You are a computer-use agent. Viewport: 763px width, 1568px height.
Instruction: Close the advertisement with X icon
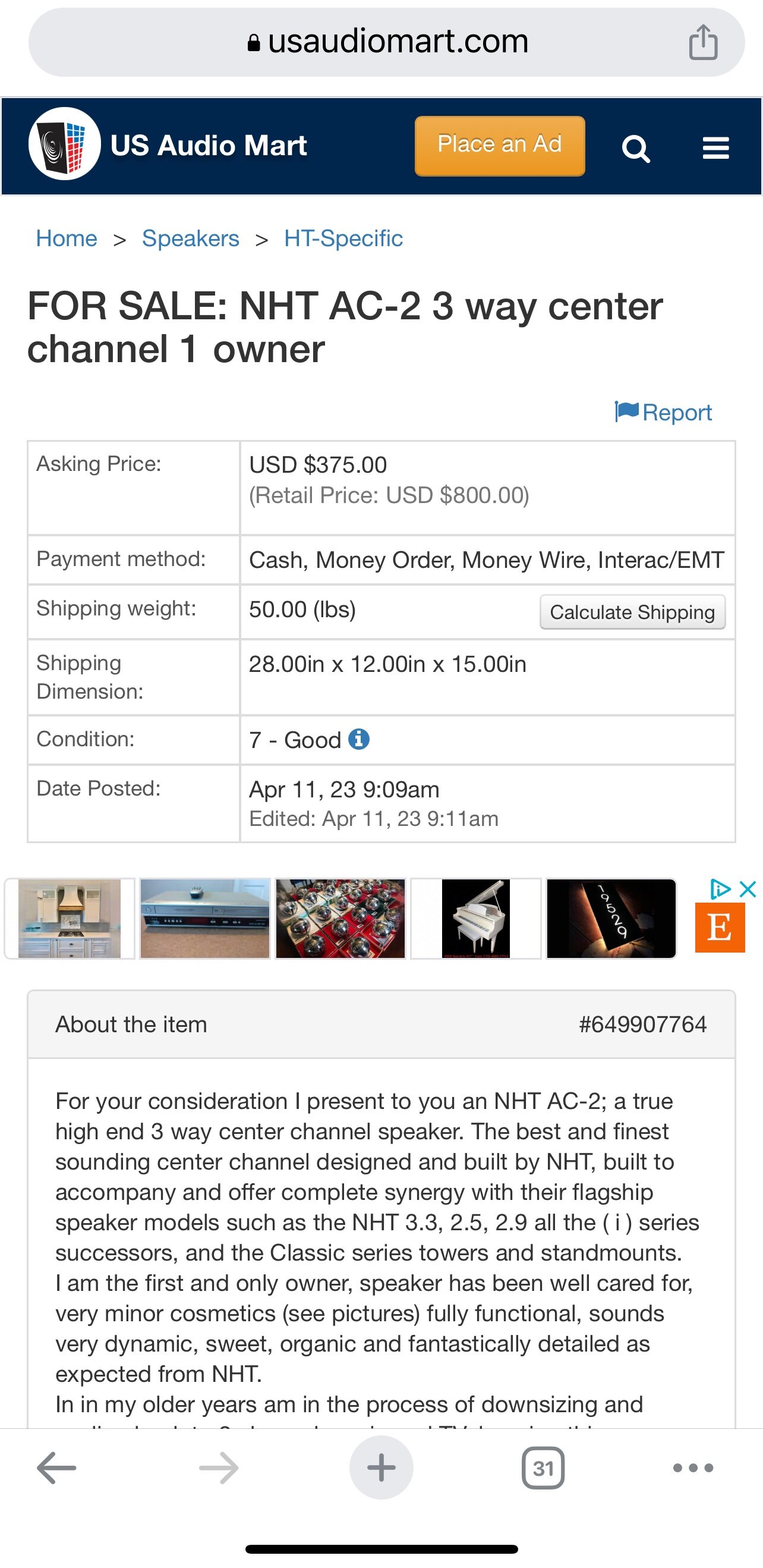[748, 889]
